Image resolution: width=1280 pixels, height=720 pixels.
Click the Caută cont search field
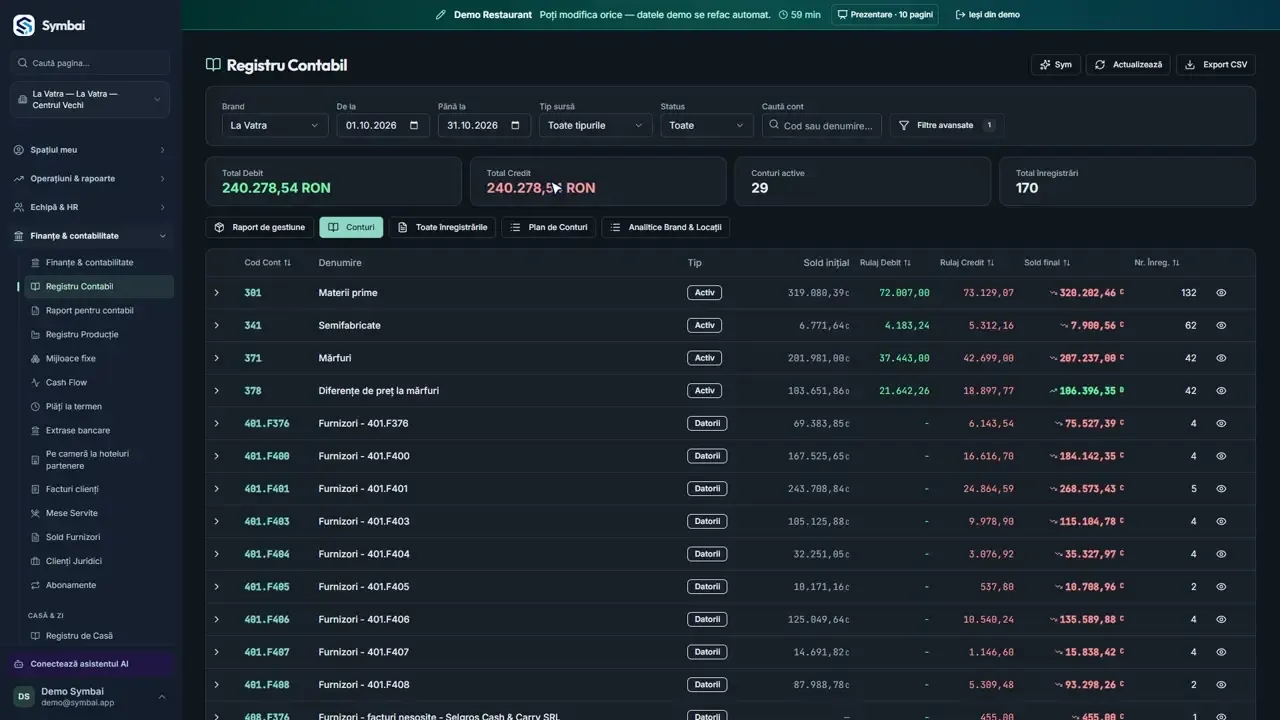click(x=822, y=125)
